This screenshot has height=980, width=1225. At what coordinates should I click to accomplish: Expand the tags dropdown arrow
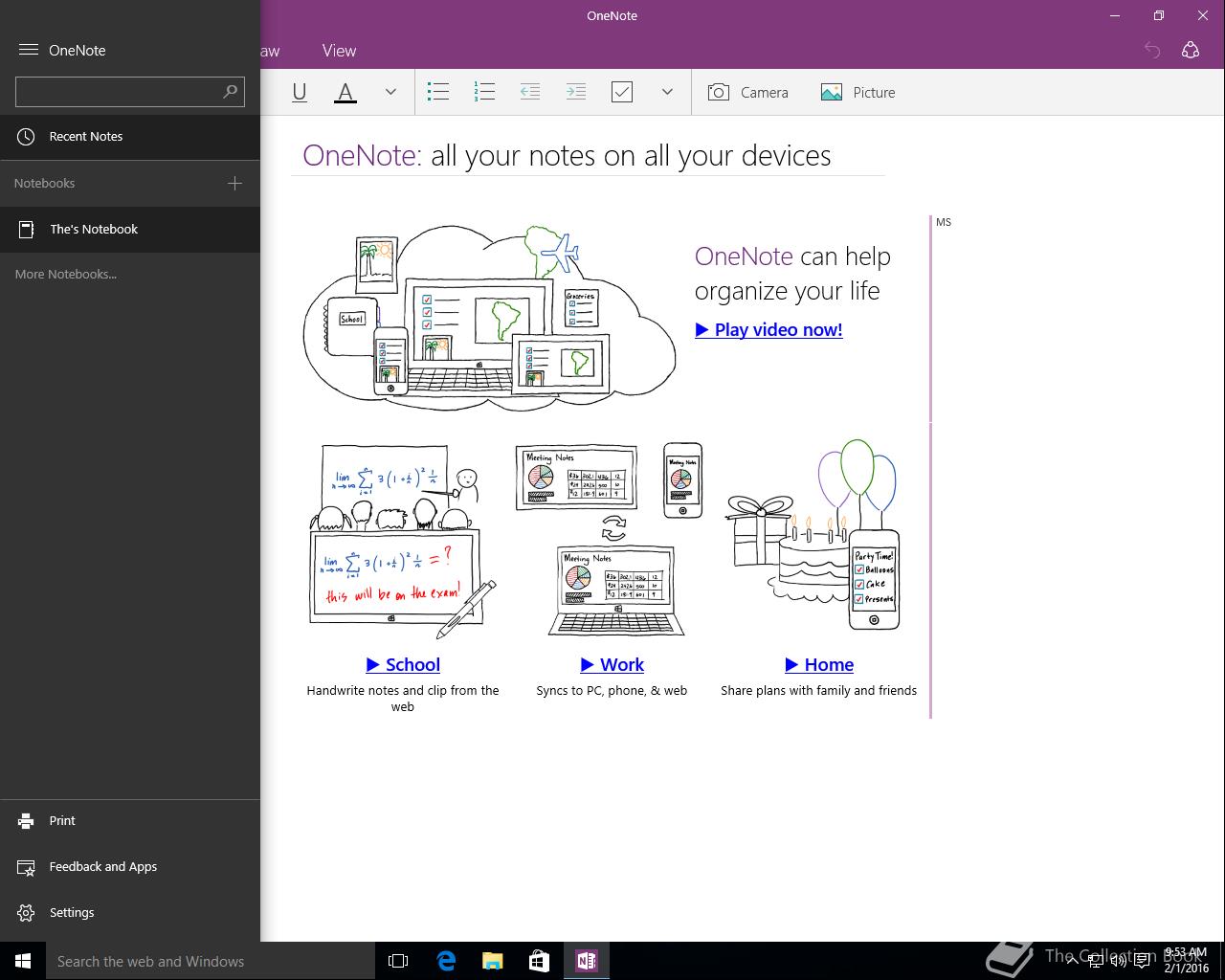(x=667, y=92)
